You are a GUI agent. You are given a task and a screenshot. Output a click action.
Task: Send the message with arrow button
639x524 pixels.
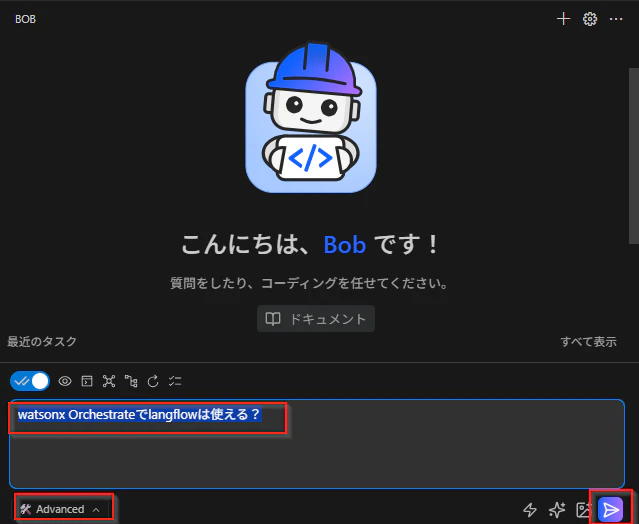point(610,509)
